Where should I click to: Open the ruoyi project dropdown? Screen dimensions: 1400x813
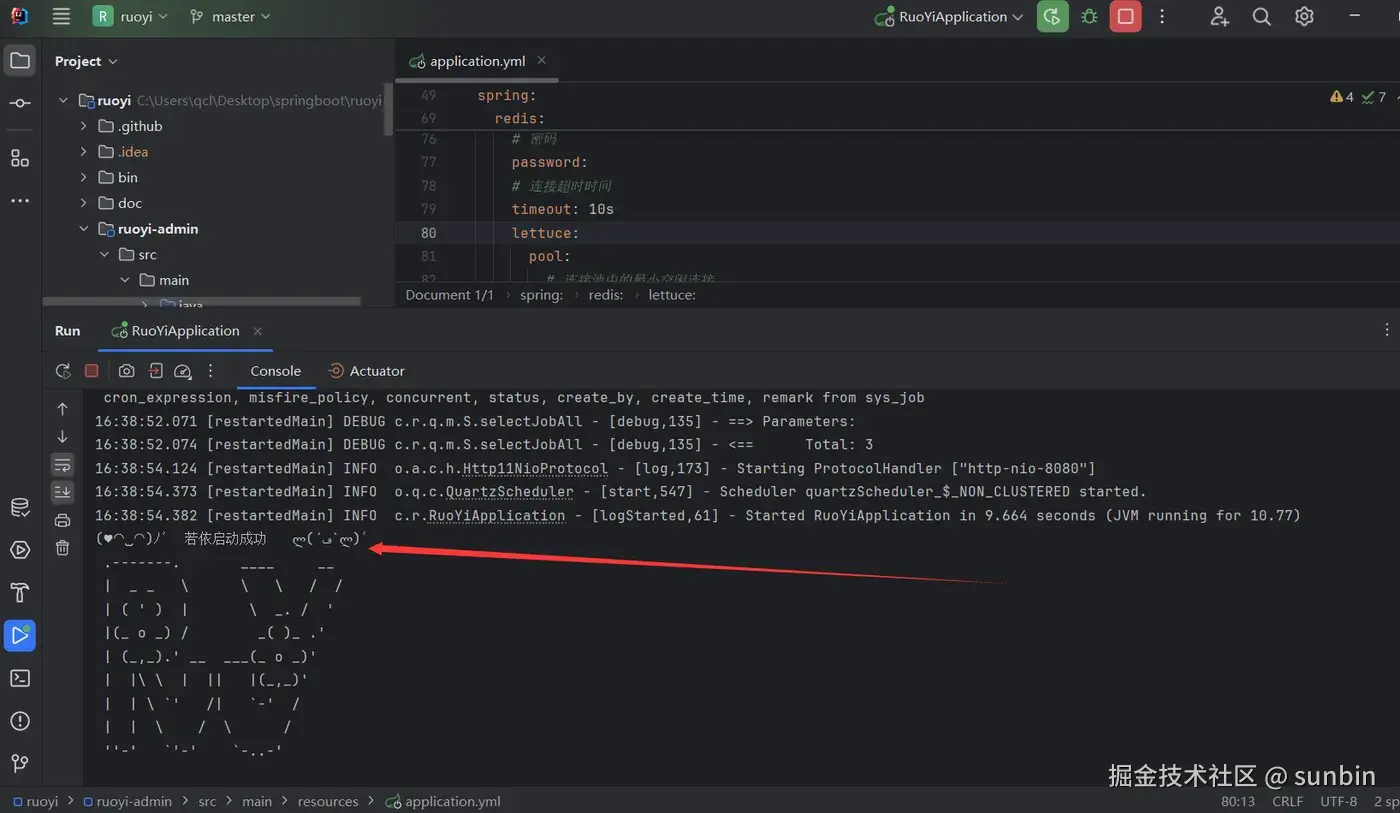coord(131,17)
